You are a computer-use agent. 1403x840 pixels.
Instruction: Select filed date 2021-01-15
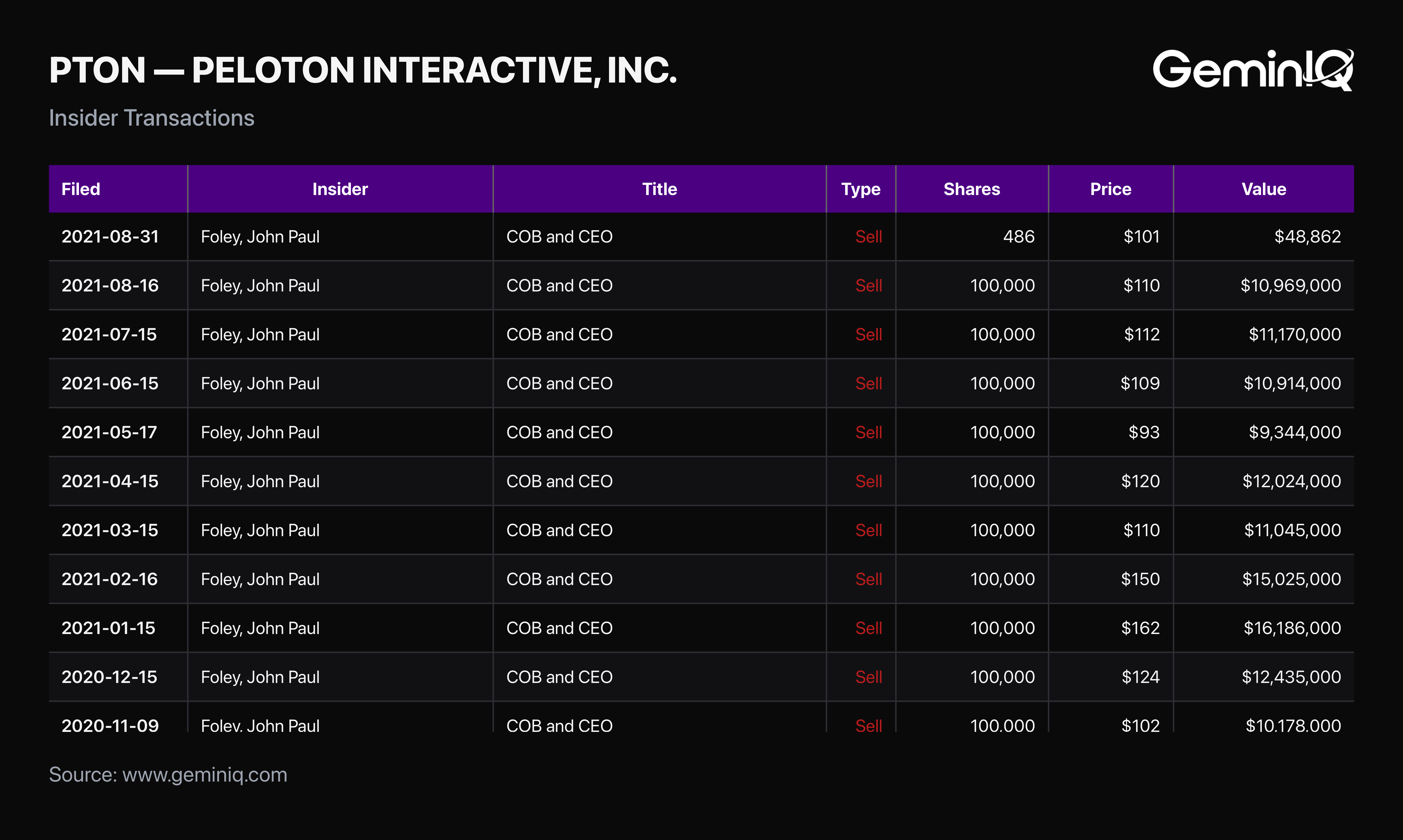click(108, 628)
